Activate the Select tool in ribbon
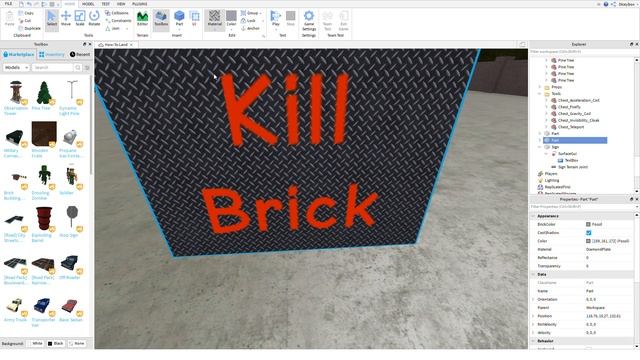Viewport: 640px width, 360px height. [52, 19]
